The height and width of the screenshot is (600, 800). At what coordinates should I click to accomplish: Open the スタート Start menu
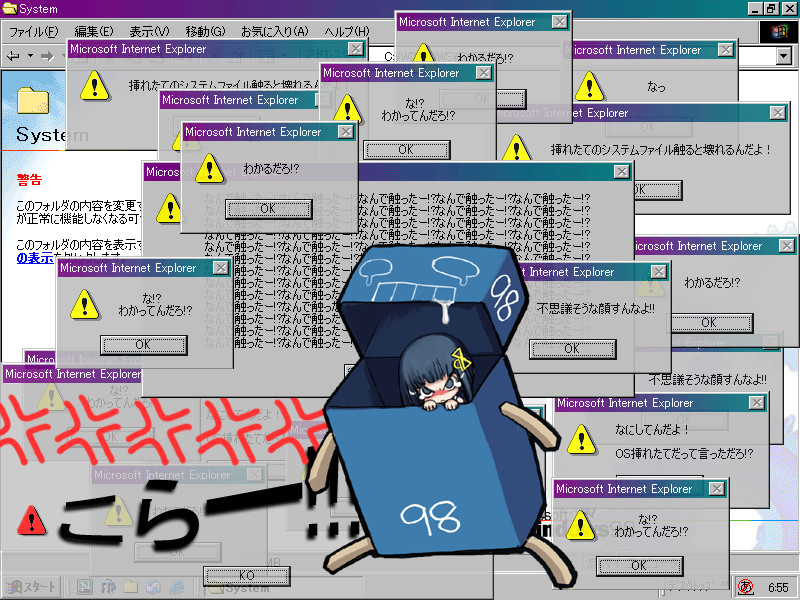(x=32, y=586)
